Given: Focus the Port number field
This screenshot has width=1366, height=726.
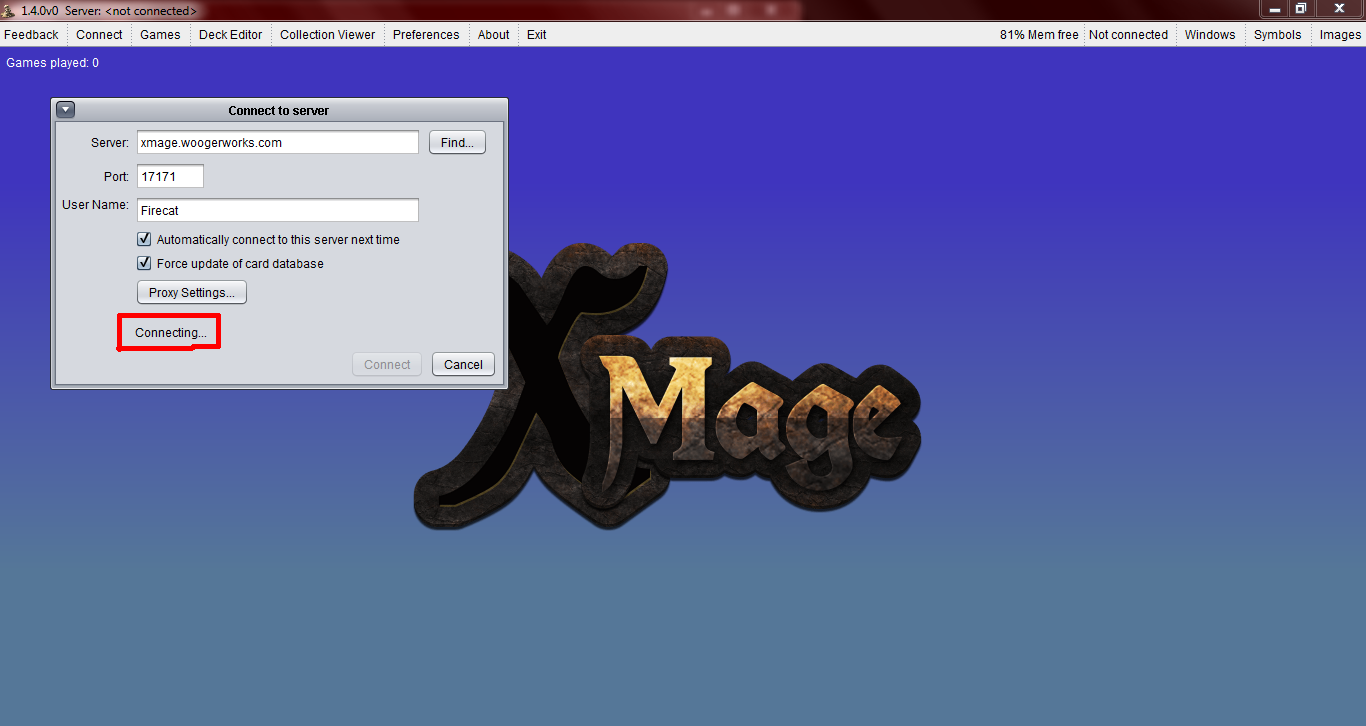Looking at the screenshot, I should (x=170, y=176).
